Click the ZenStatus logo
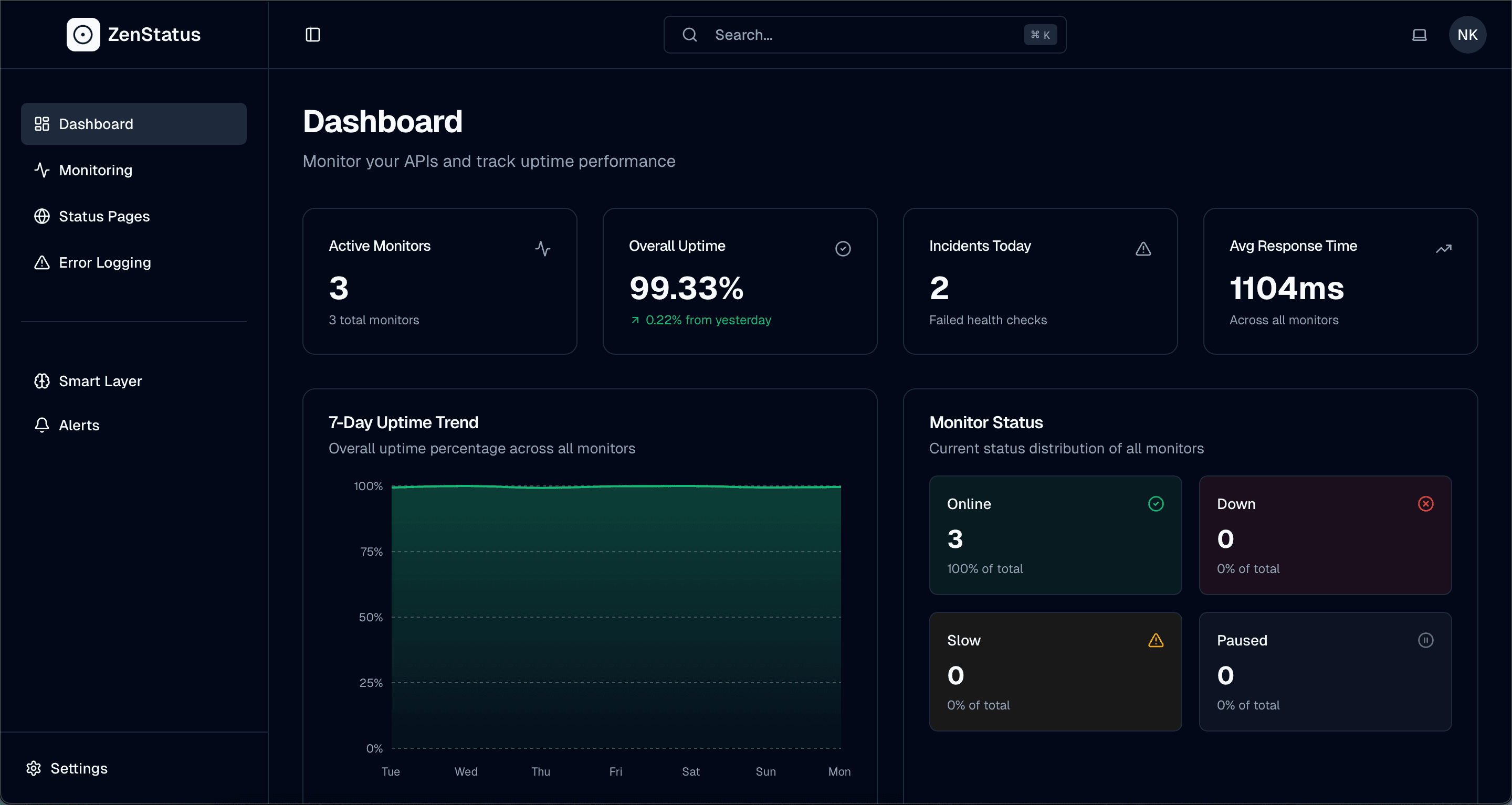 click(134, 34)
